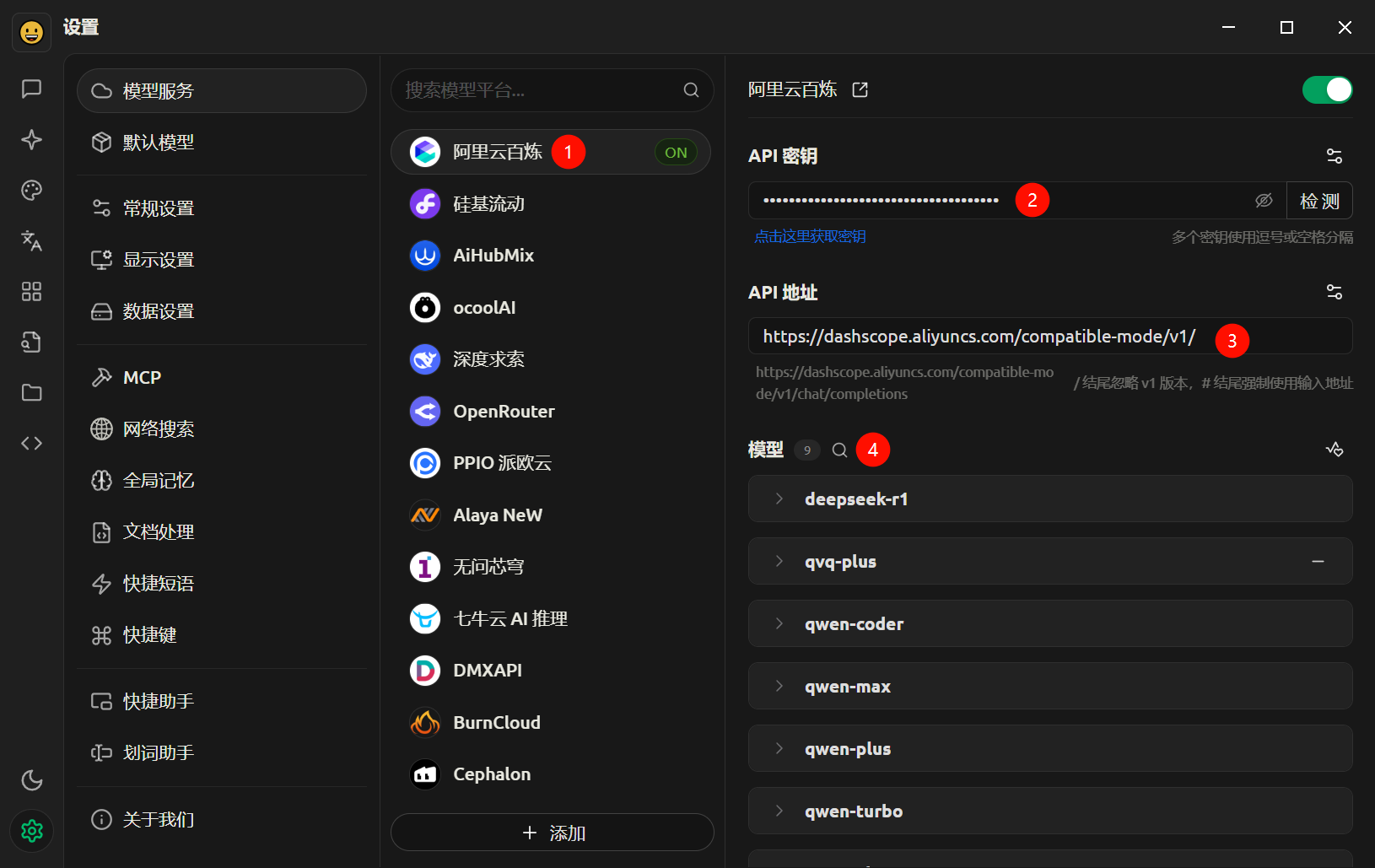The image size is (1375, 868).
Task: Click the green settings gear icon
Action: (x=31, y=831)
